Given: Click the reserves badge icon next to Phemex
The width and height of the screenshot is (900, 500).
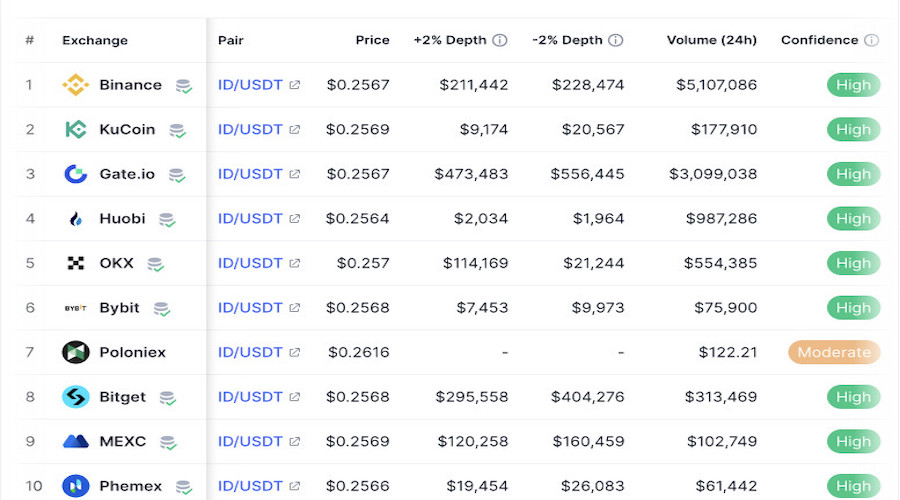Looking at the screenshot, I should [184, 487].
